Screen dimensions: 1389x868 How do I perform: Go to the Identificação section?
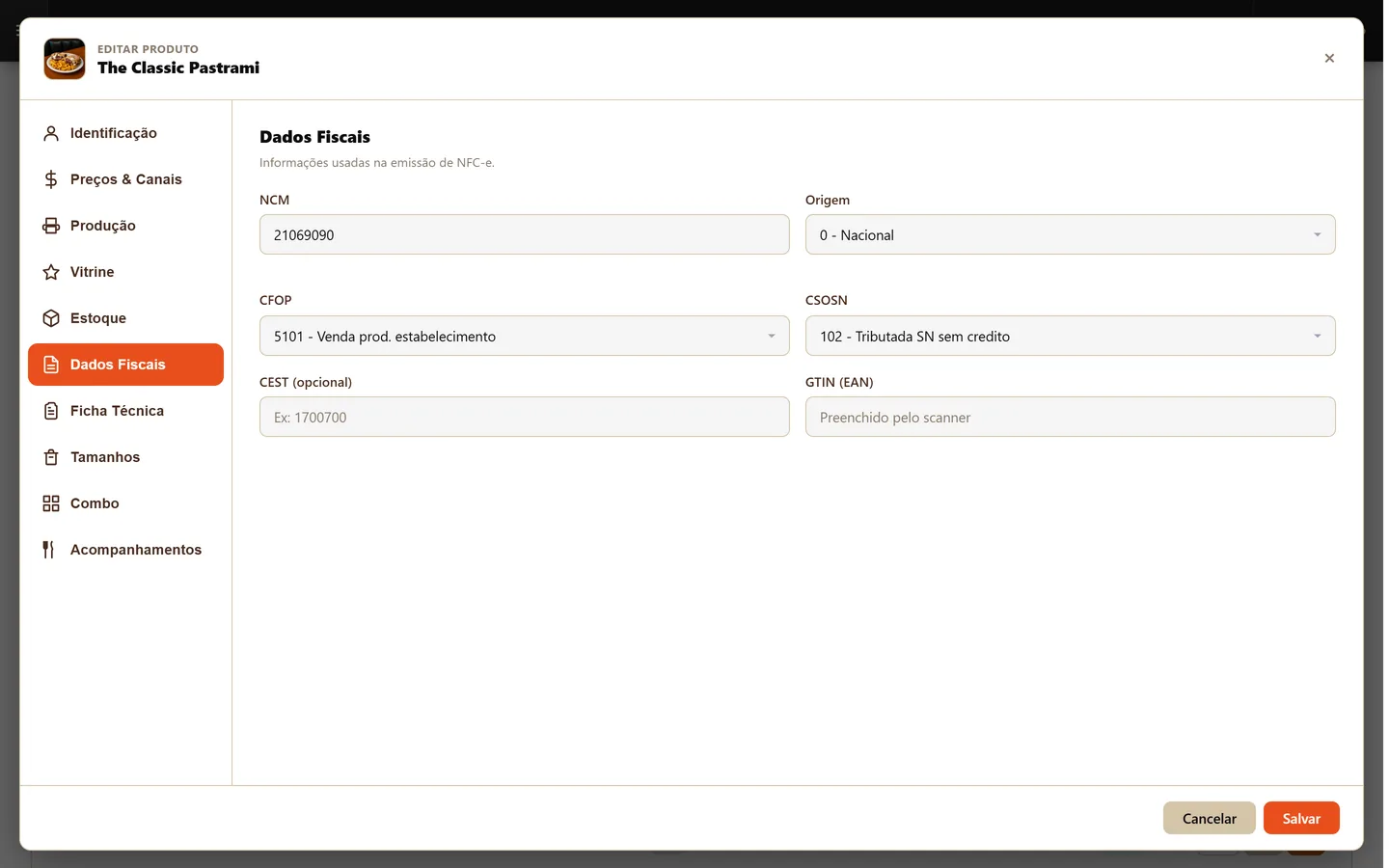(125, 133)
